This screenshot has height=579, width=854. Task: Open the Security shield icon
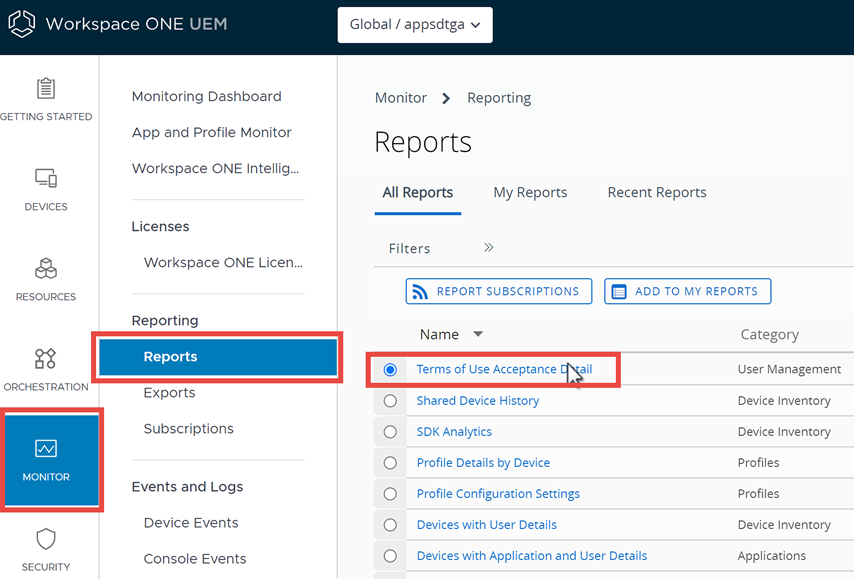coord(46,539)
